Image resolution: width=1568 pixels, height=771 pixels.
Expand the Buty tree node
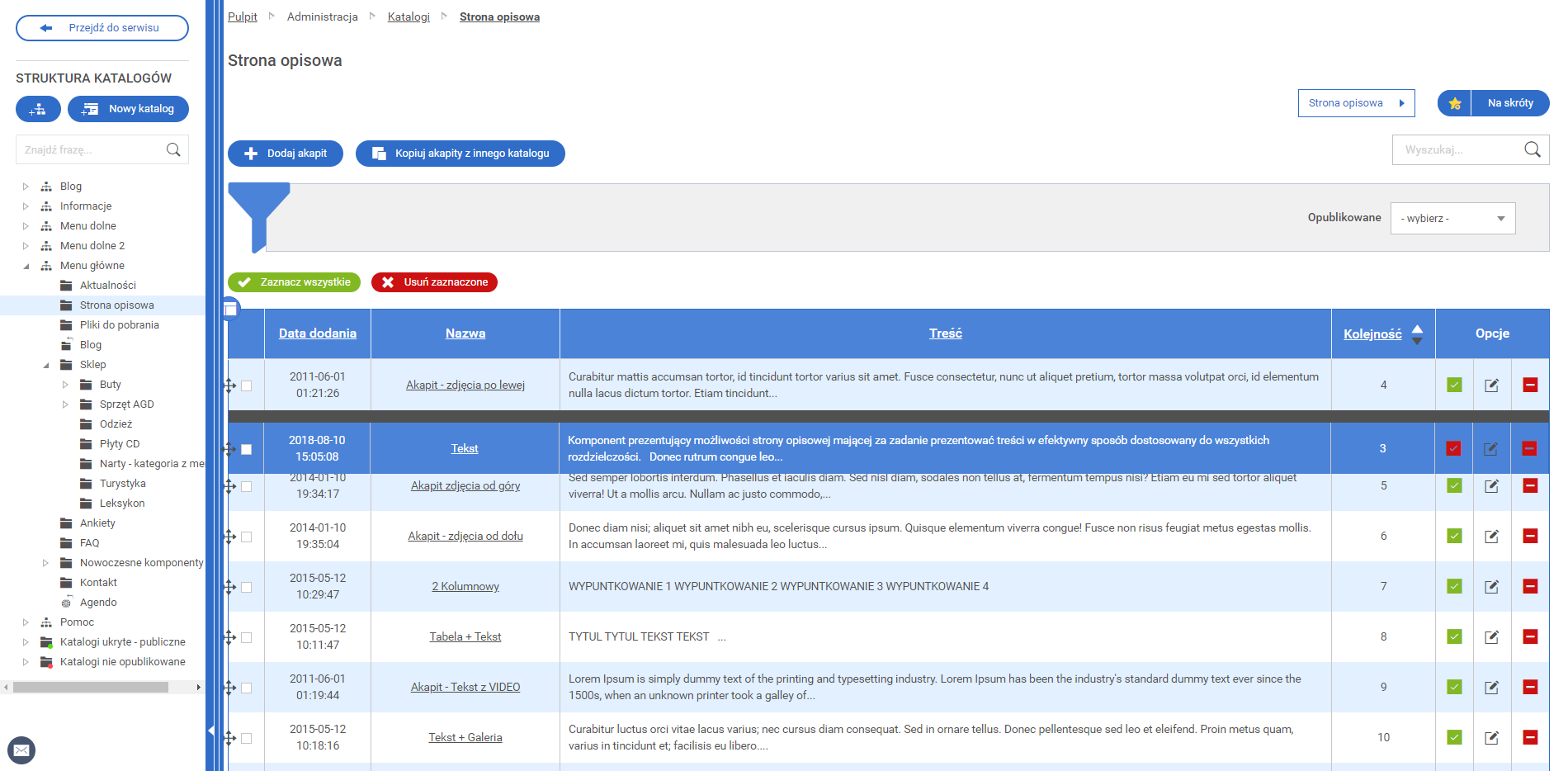[66, 385]
